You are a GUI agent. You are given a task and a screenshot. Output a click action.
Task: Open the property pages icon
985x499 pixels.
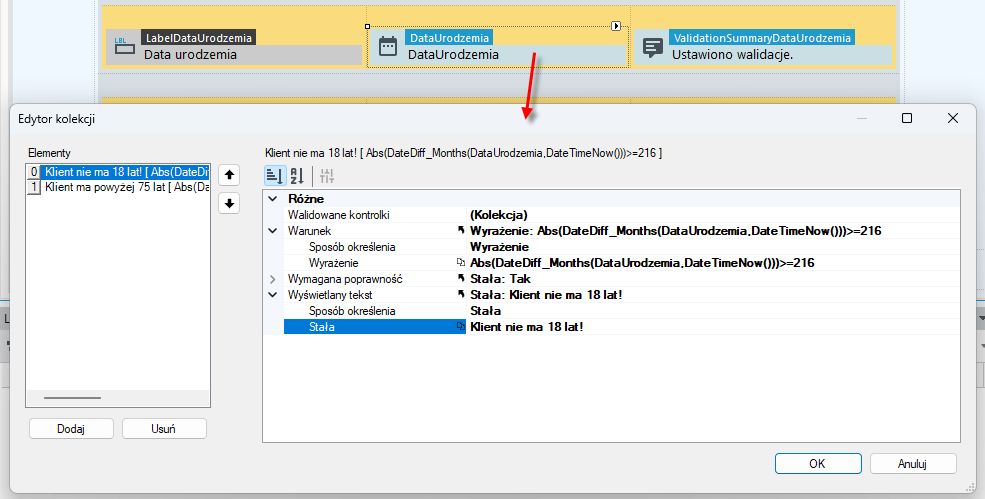click(327, 176)
